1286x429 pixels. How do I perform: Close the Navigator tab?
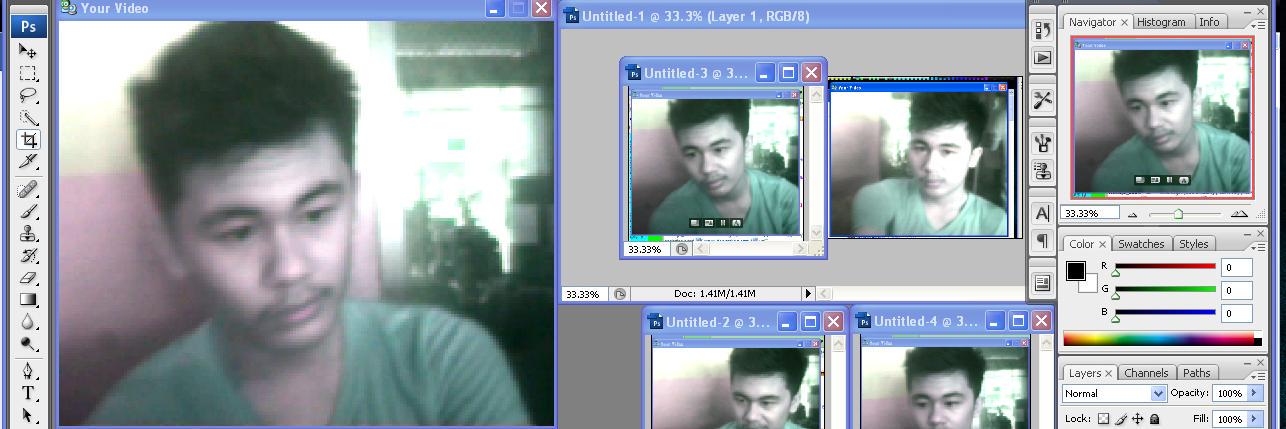tap(1124, 22)
